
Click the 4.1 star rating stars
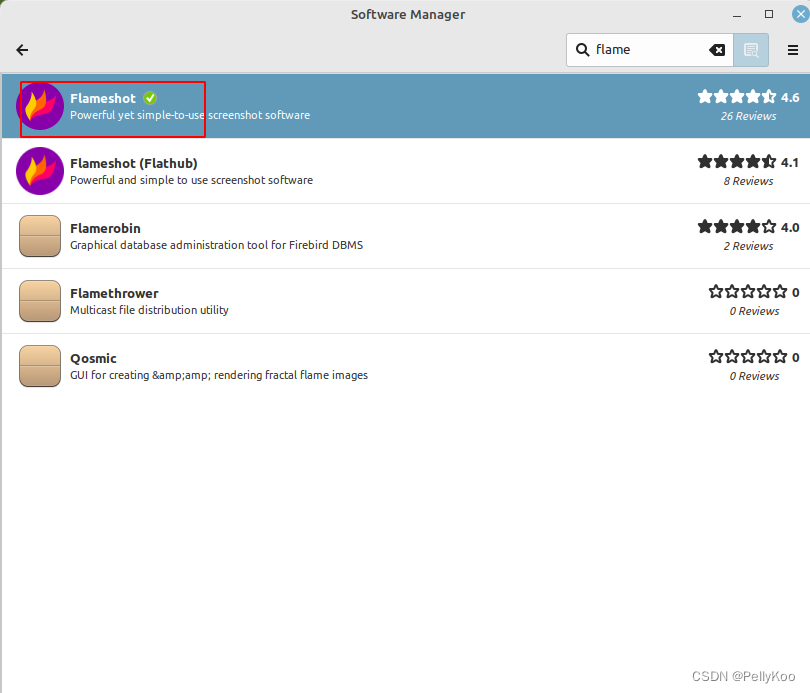tap(737, 162)
